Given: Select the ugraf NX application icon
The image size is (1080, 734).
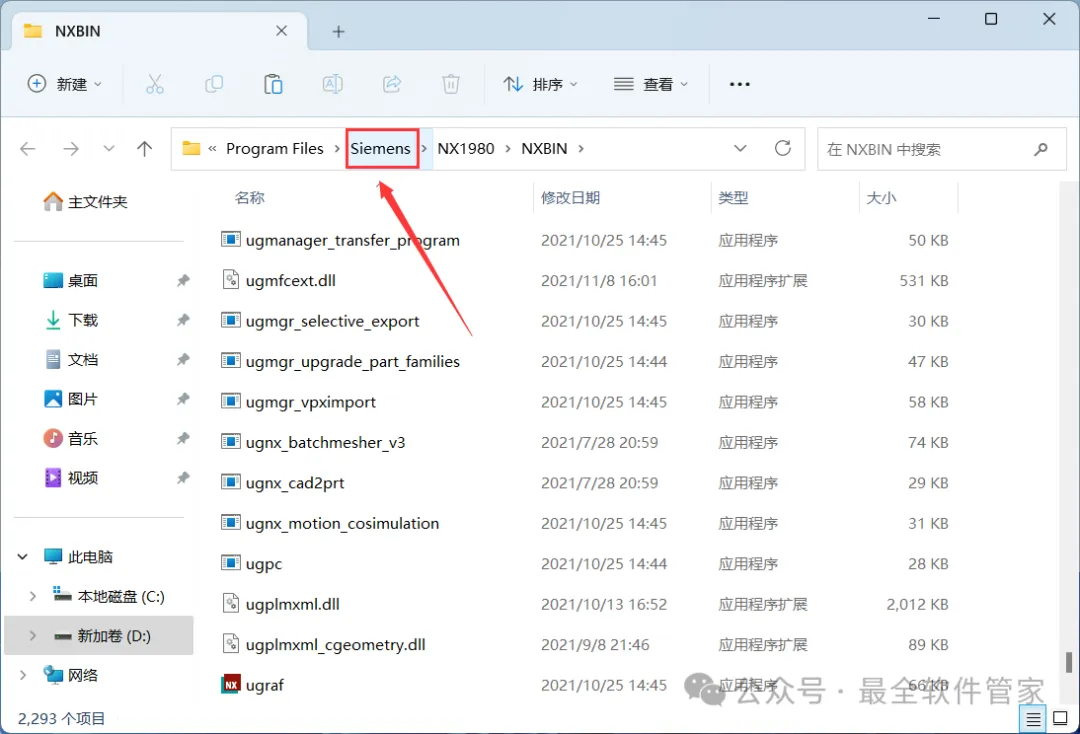Looking at the screenshot, I should coord(231,684).
